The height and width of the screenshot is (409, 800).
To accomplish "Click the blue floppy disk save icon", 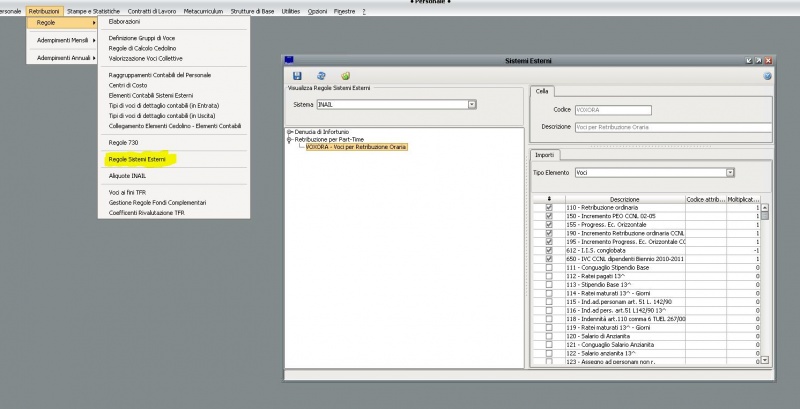I will (297, 76).
